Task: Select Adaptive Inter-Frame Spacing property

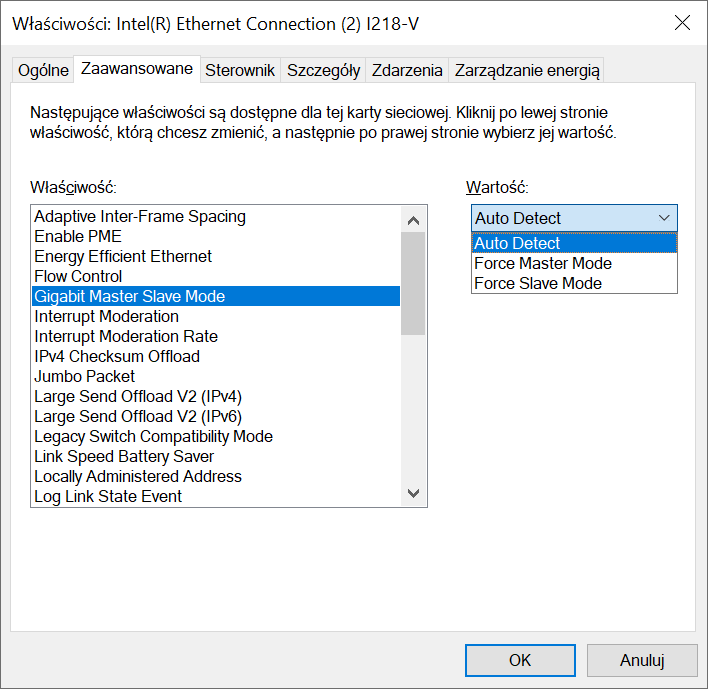Action: [x=139, y=216]
